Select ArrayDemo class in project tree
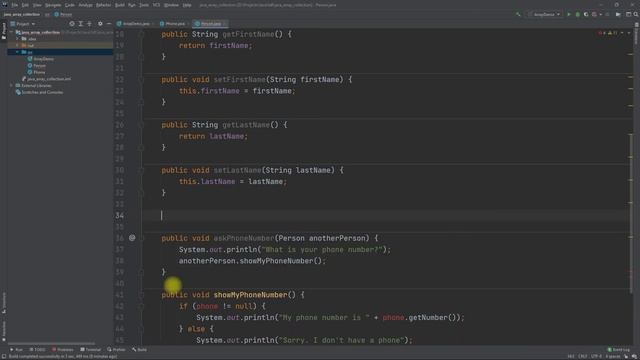 [43, 59]
